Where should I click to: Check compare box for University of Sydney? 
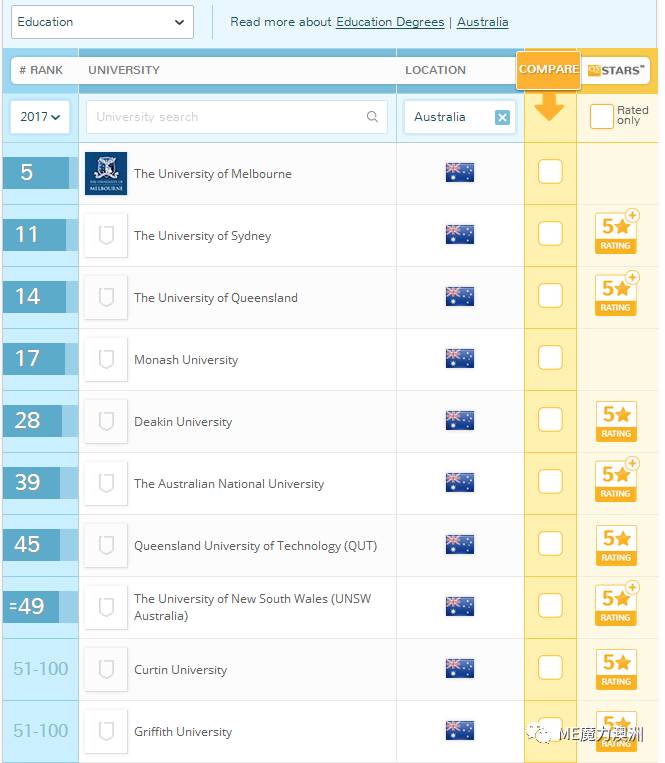[550, 233]
